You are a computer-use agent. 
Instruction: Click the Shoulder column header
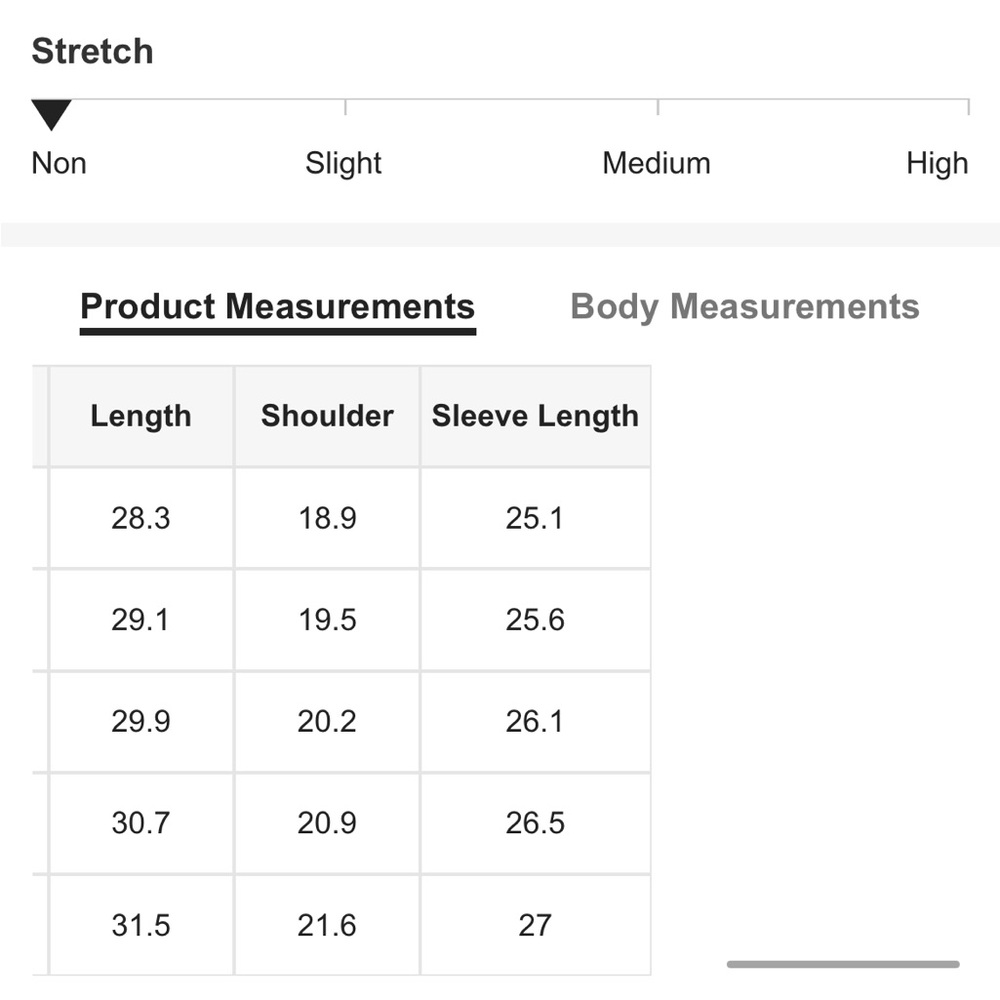(327, 416)
